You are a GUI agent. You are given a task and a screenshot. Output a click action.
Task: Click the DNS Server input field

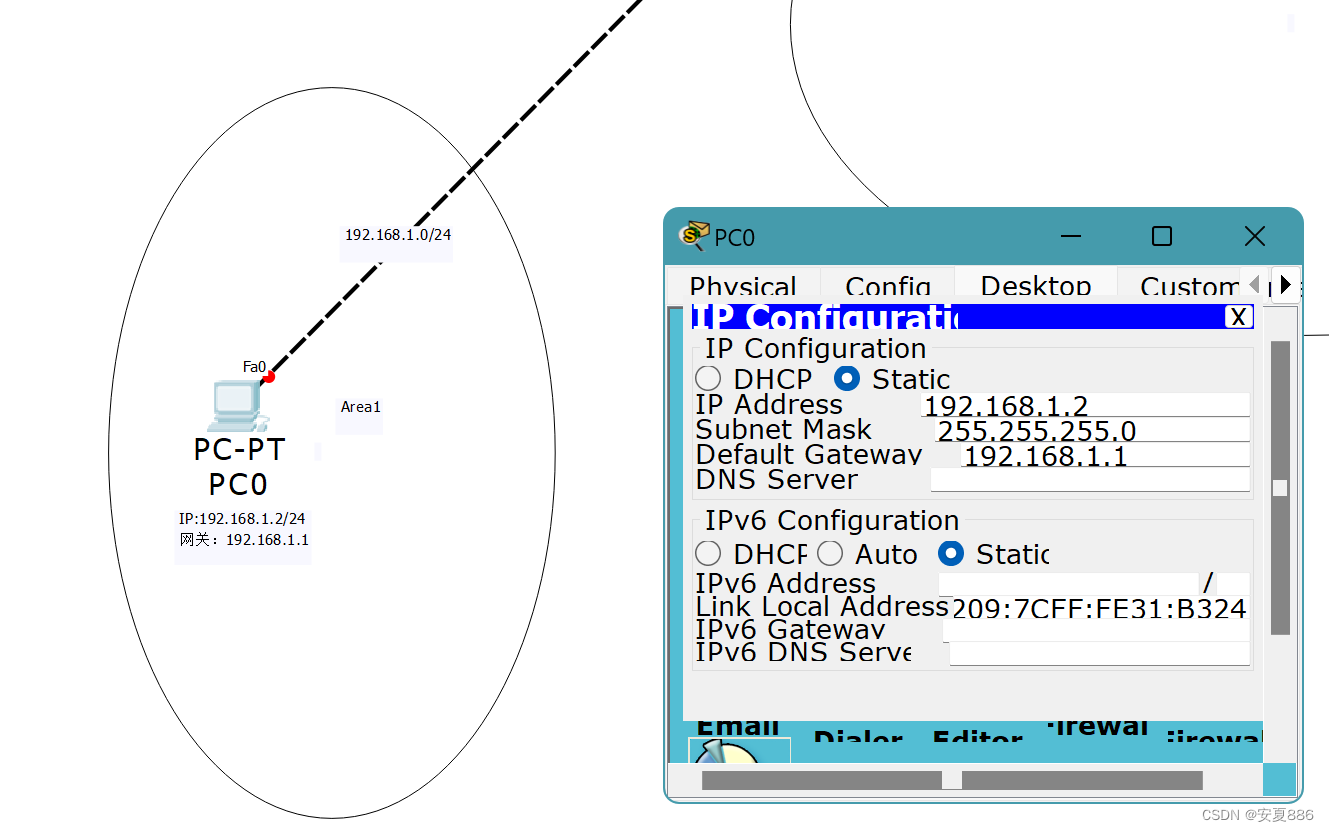tap(1090, 479)
